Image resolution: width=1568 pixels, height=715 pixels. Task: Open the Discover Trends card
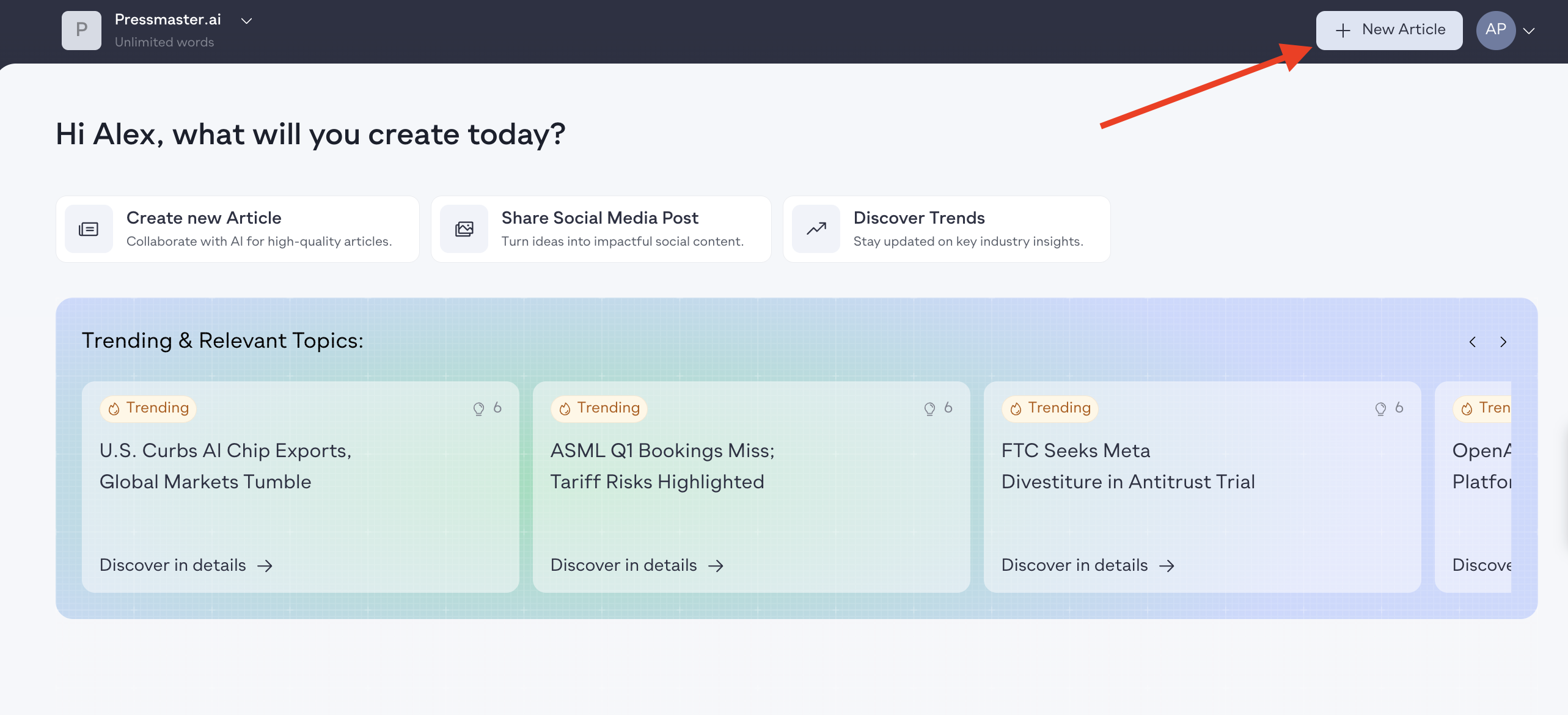pos(947,229)
